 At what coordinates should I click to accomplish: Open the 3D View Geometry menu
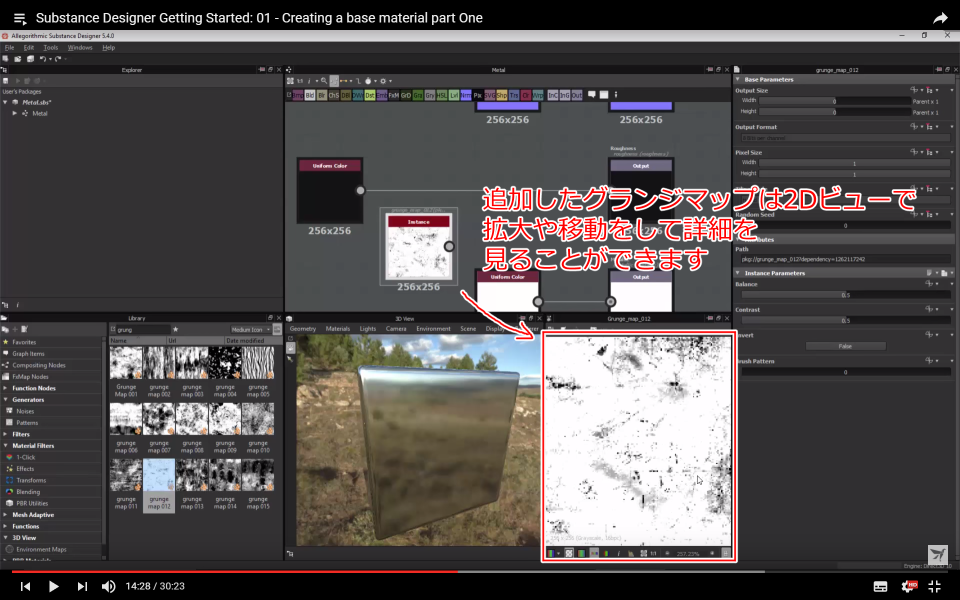(x=302, y=329)
